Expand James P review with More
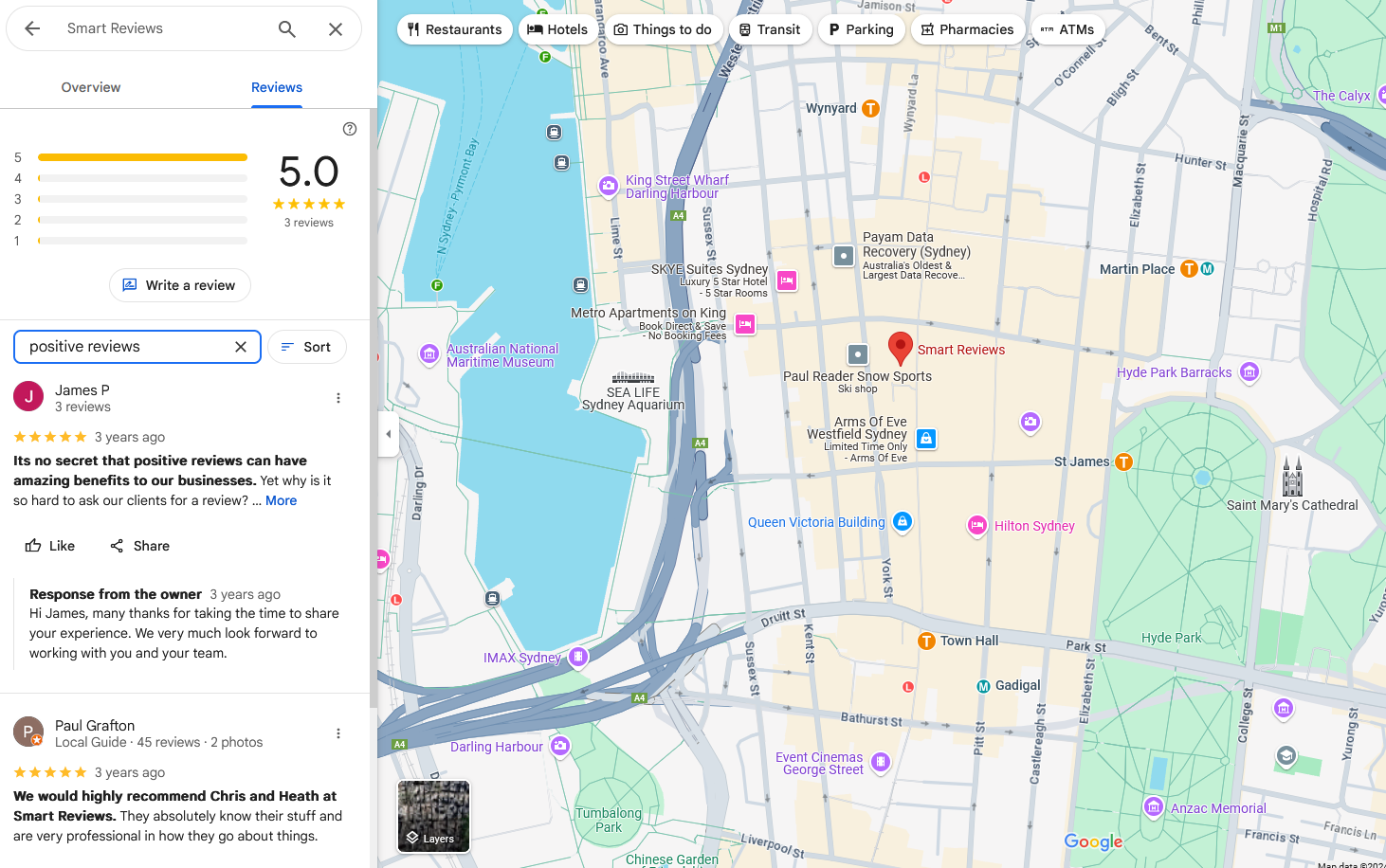Image resolution: width=1386 pixels, height=868 pixels. (x=281, y=500)
